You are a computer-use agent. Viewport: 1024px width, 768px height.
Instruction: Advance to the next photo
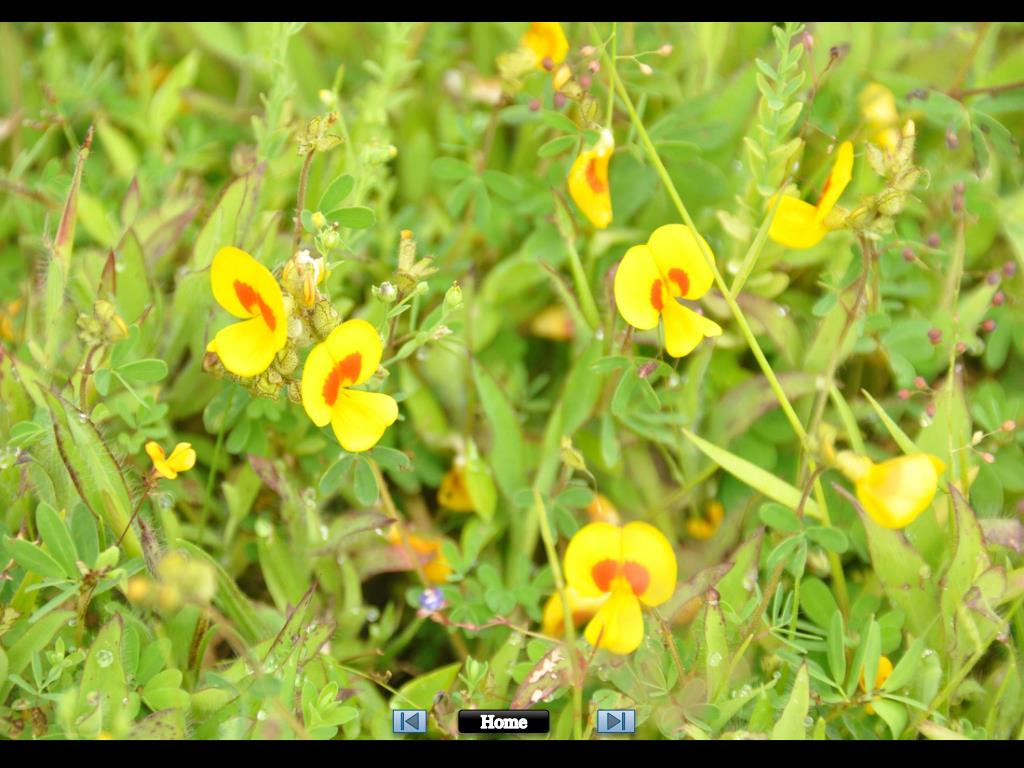(616, 721)
